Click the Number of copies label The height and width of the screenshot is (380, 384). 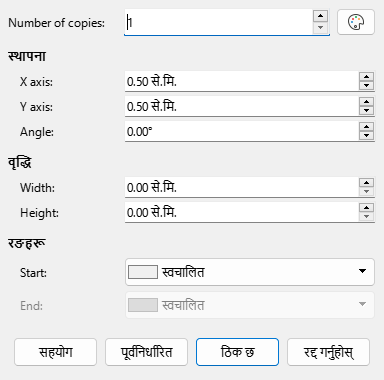point(56,23)
